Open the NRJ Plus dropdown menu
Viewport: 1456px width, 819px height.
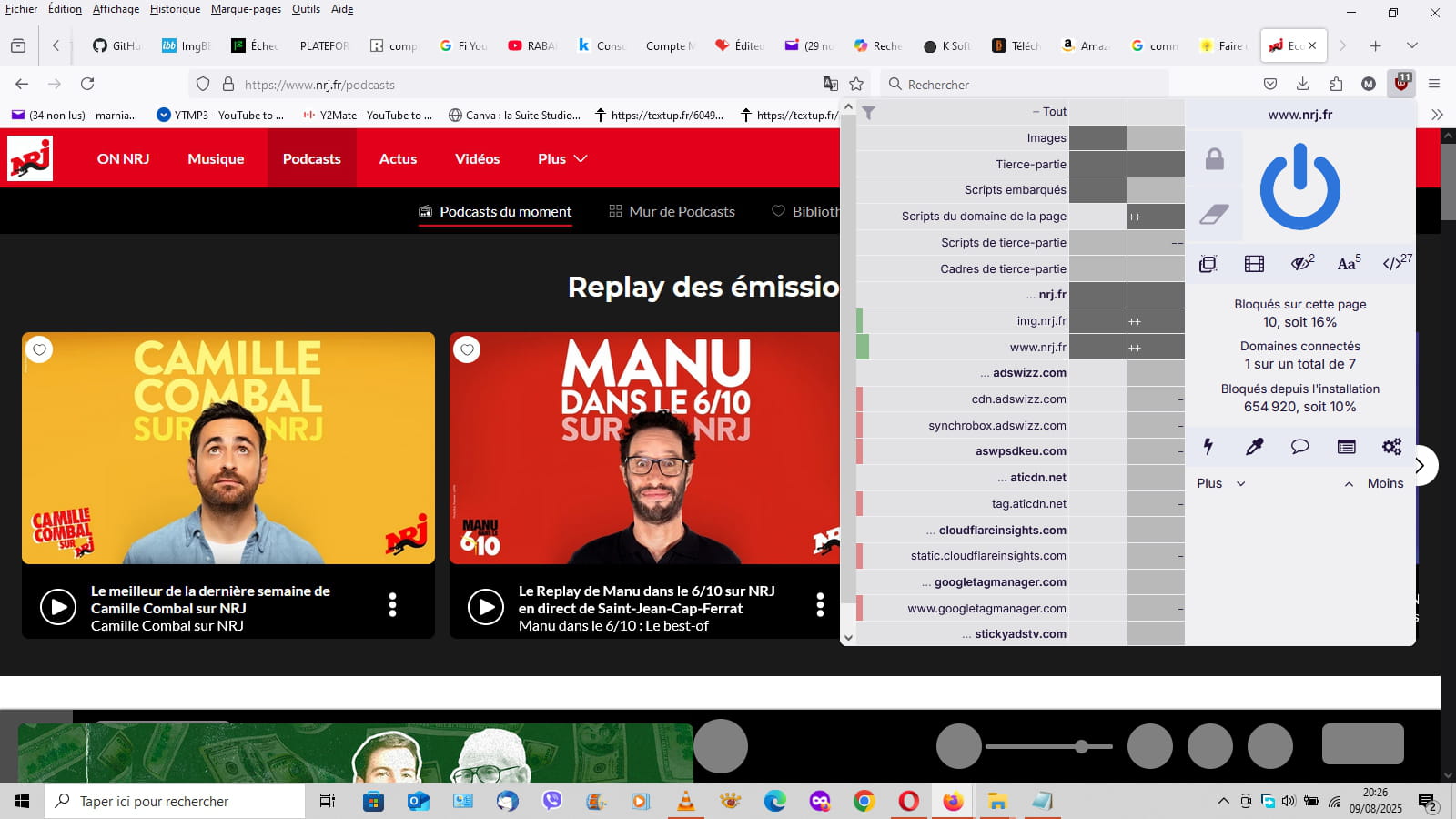561,158
